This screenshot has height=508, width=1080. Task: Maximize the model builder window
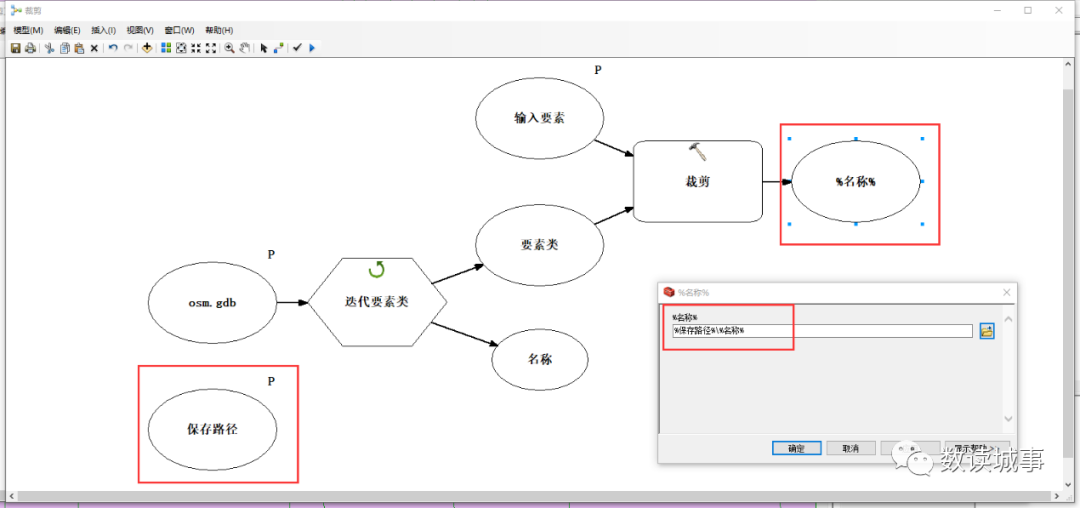[x=1028, y=10]
